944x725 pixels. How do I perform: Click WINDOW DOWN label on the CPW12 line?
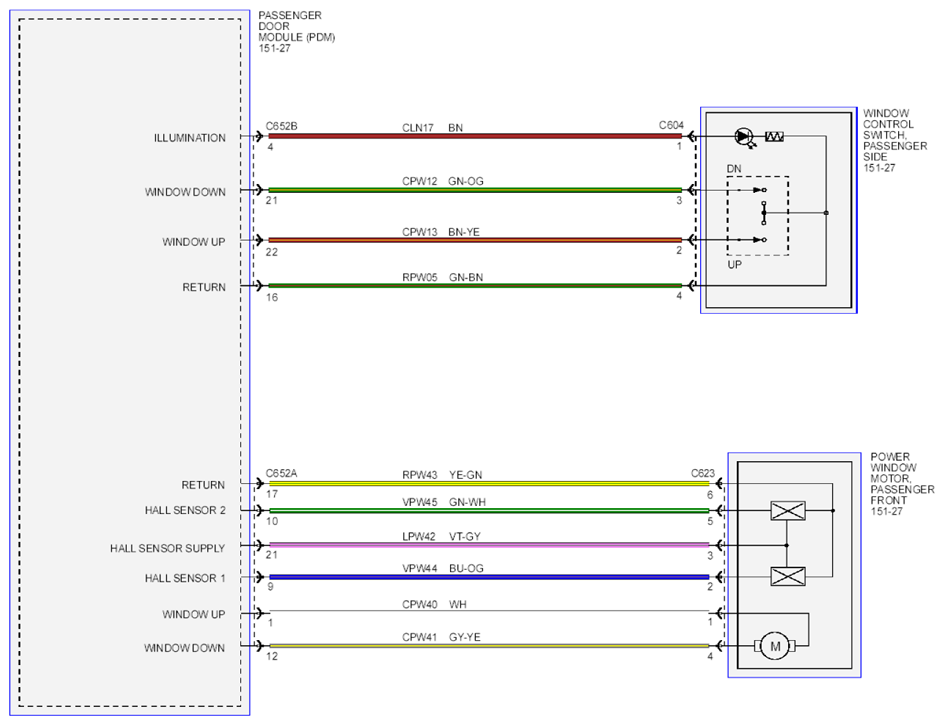pos(185,192)
